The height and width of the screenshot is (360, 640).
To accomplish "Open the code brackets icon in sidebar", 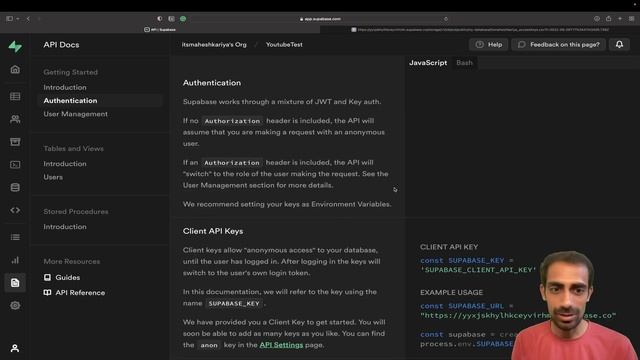I will (15, 210).
